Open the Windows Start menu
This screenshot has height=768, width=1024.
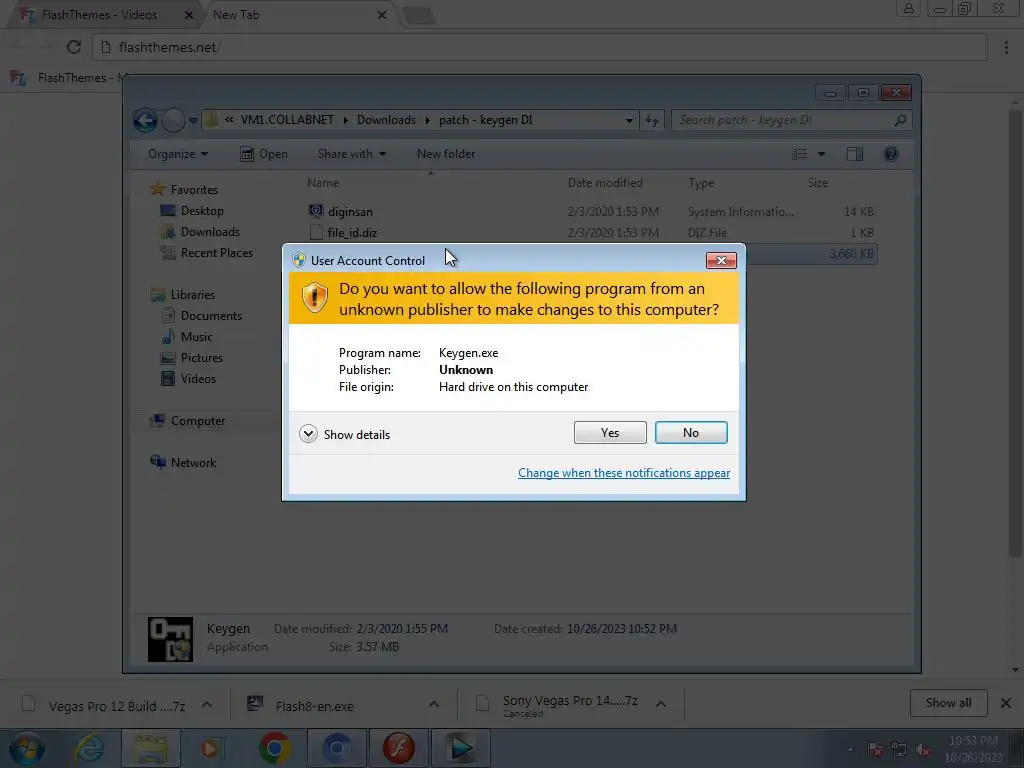click(x=26, y=748)
